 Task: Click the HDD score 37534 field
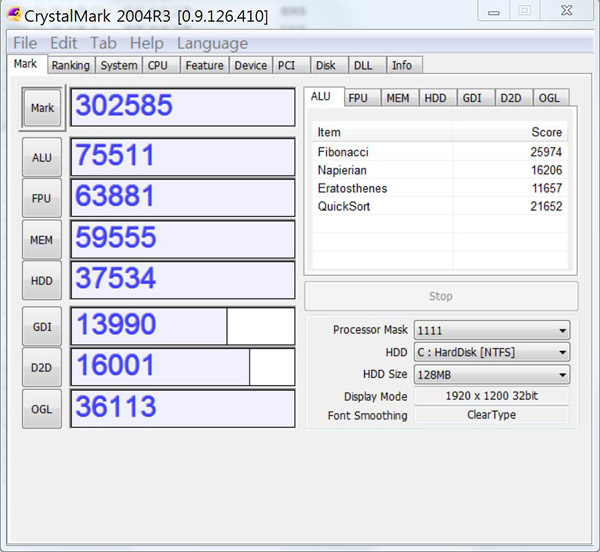[x=183, y=280]
